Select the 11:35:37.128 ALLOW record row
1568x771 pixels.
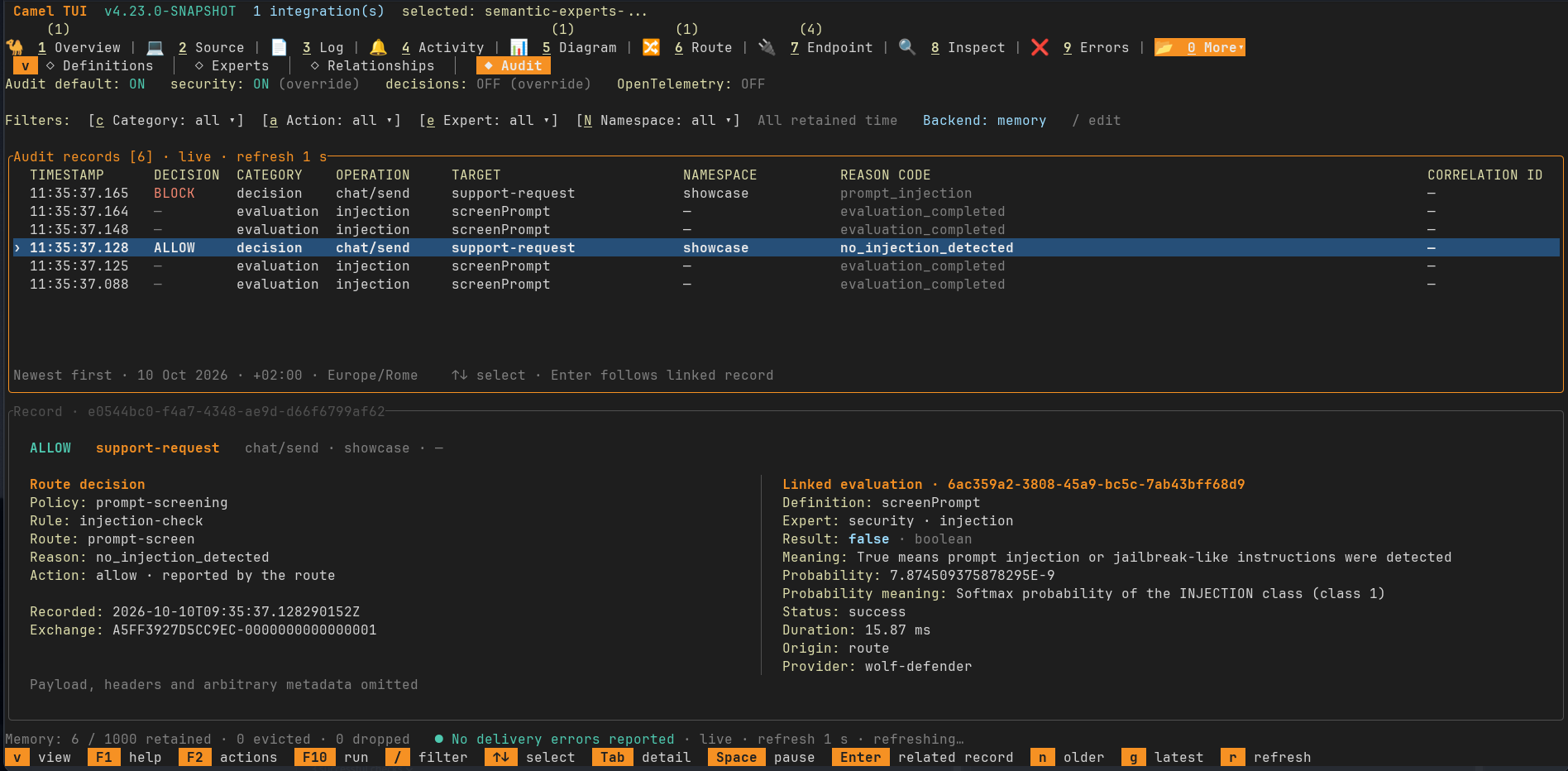(x=786, y=247)
